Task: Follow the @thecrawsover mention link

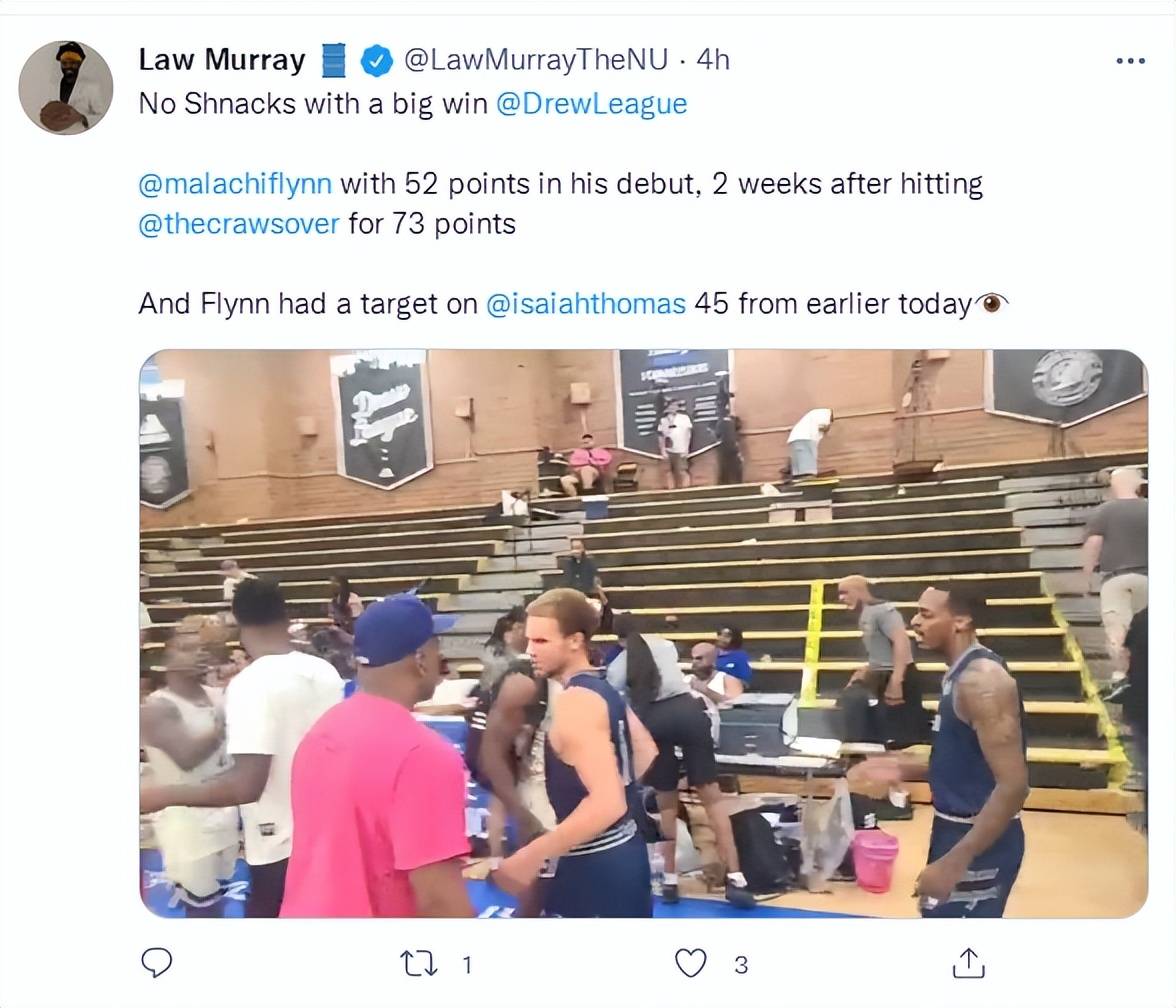Action: [x=239, y=224]
